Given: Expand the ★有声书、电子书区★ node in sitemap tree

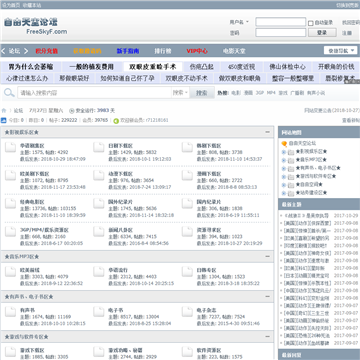Looking at the screenshot, I should click(x=284, y=168).
